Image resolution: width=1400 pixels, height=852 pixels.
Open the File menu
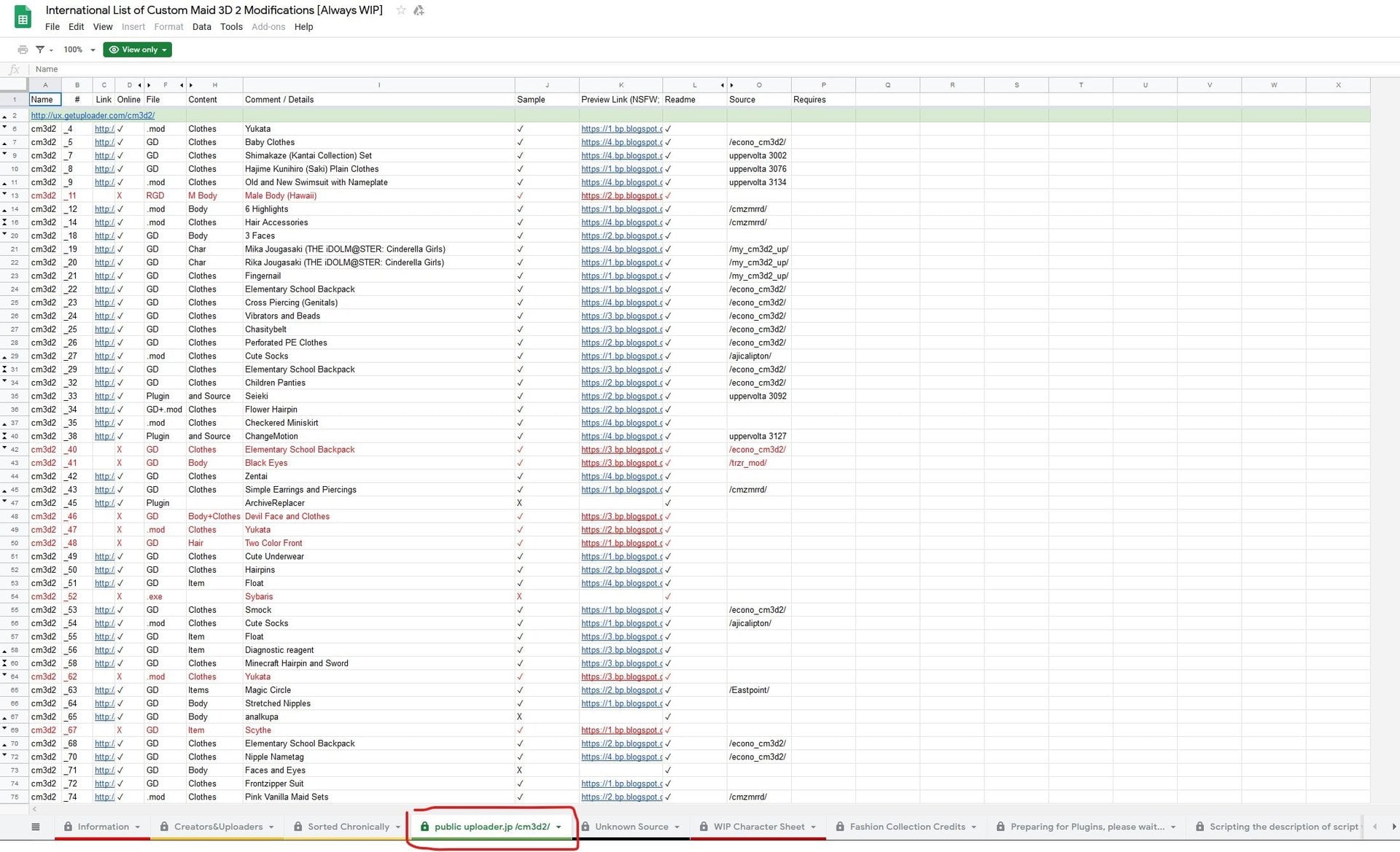point(52,27)
